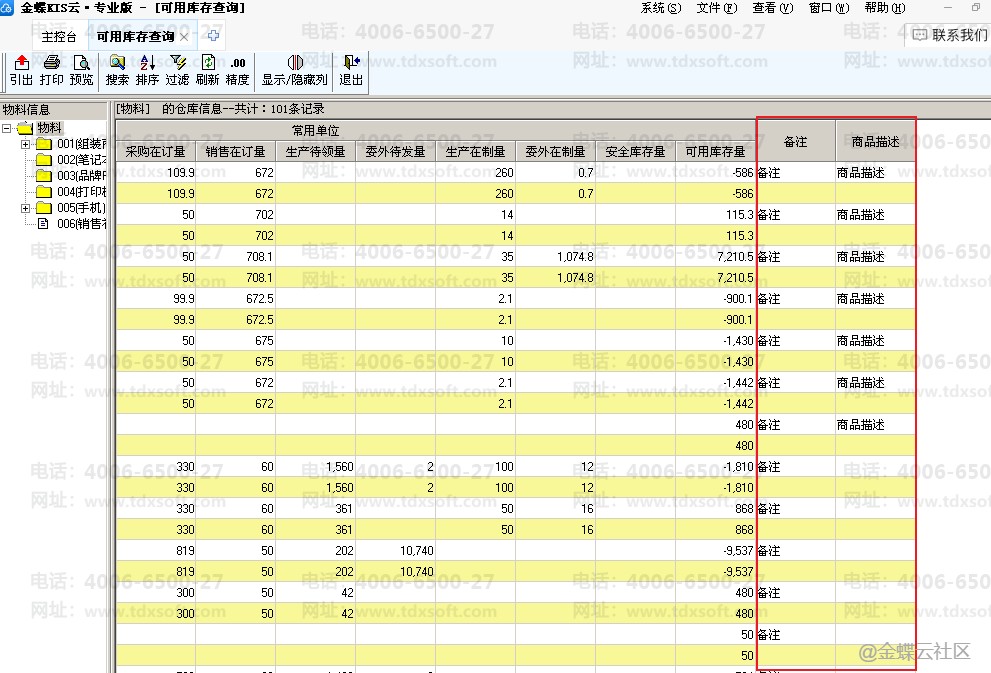The width and height of the screenshot is (991, 673).
Task: Click the 退出 exit icon
Action: tap(351, 71)
